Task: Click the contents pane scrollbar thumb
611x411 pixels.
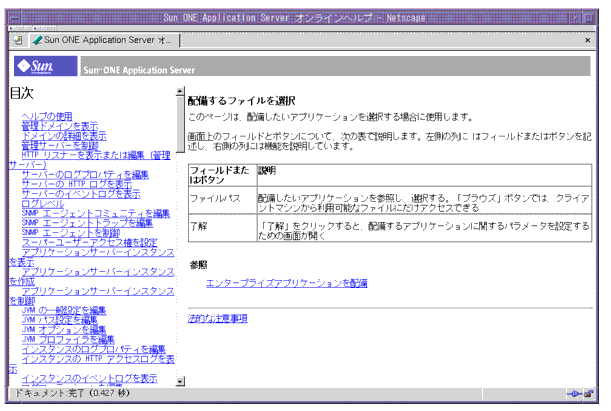Action: (x=180, y=124)
